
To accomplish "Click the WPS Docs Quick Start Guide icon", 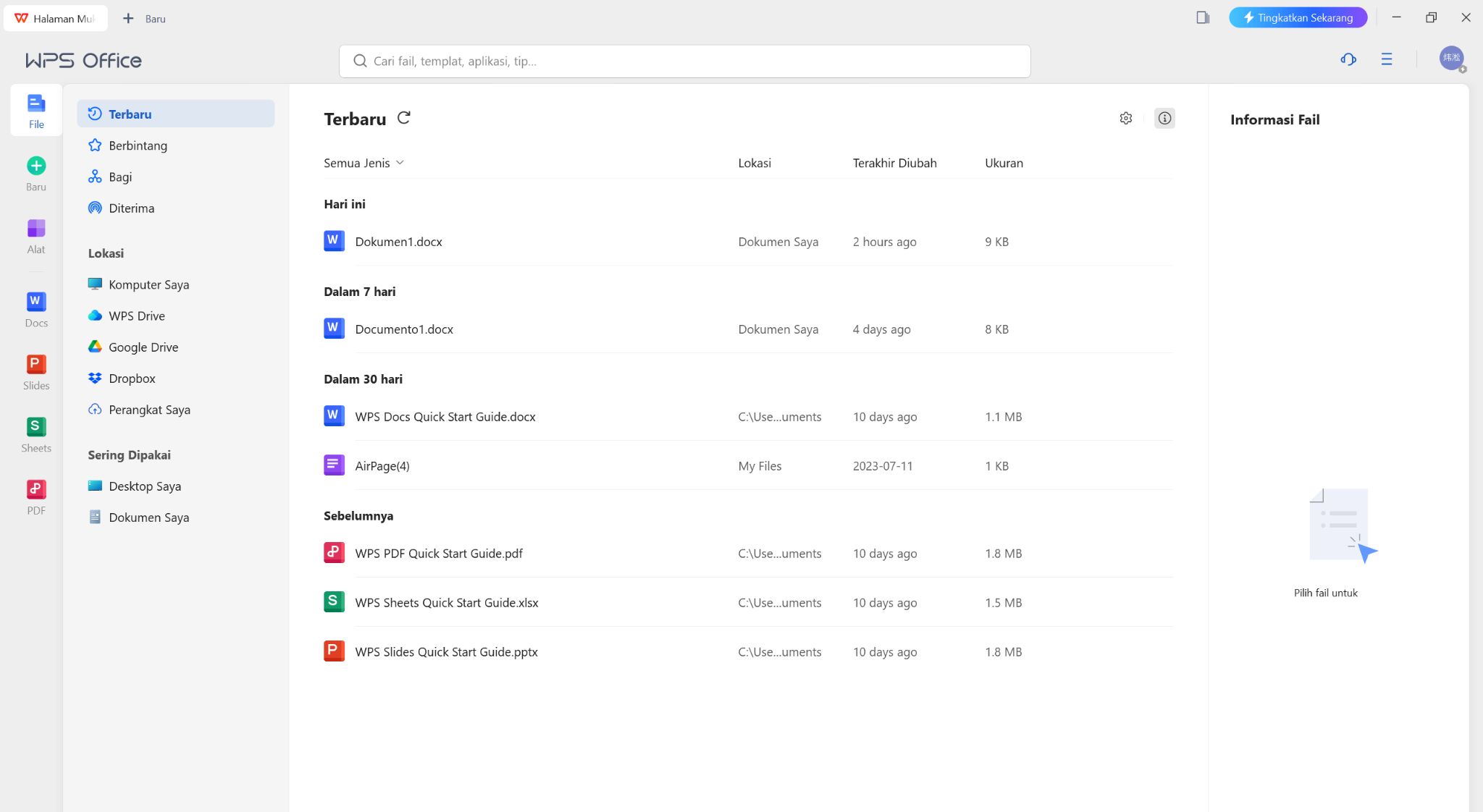I will 334,416.
